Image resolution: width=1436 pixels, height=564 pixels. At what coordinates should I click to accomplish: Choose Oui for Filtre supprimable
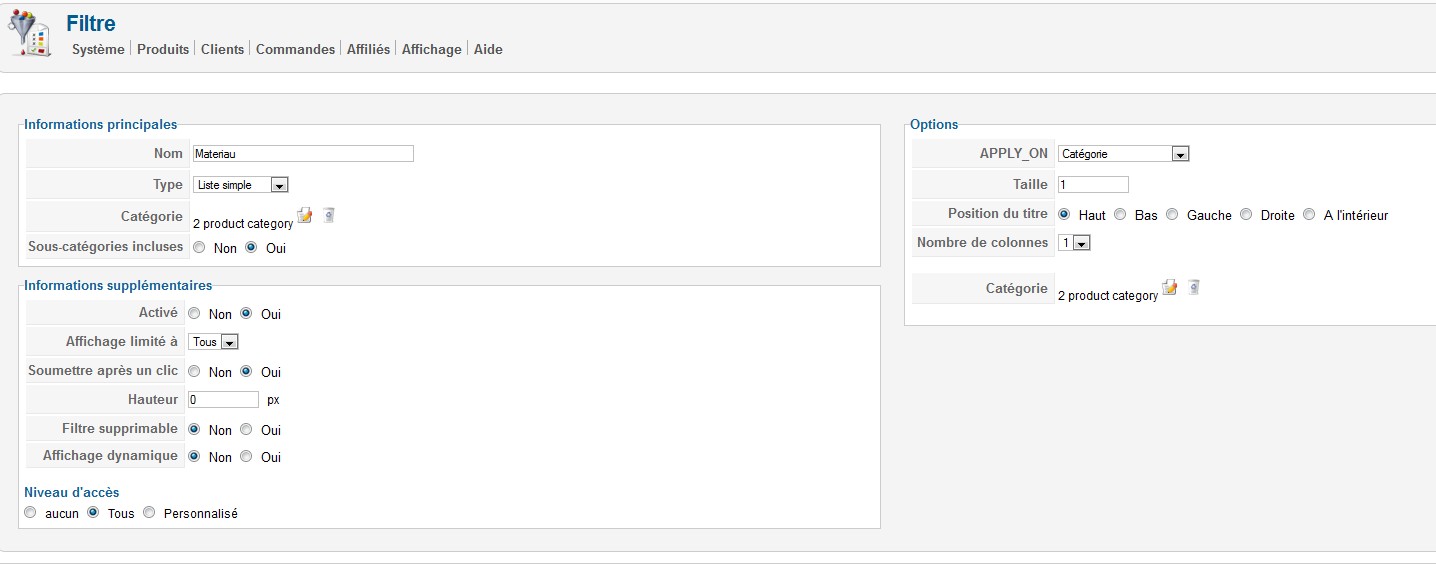tap(246, 429)
